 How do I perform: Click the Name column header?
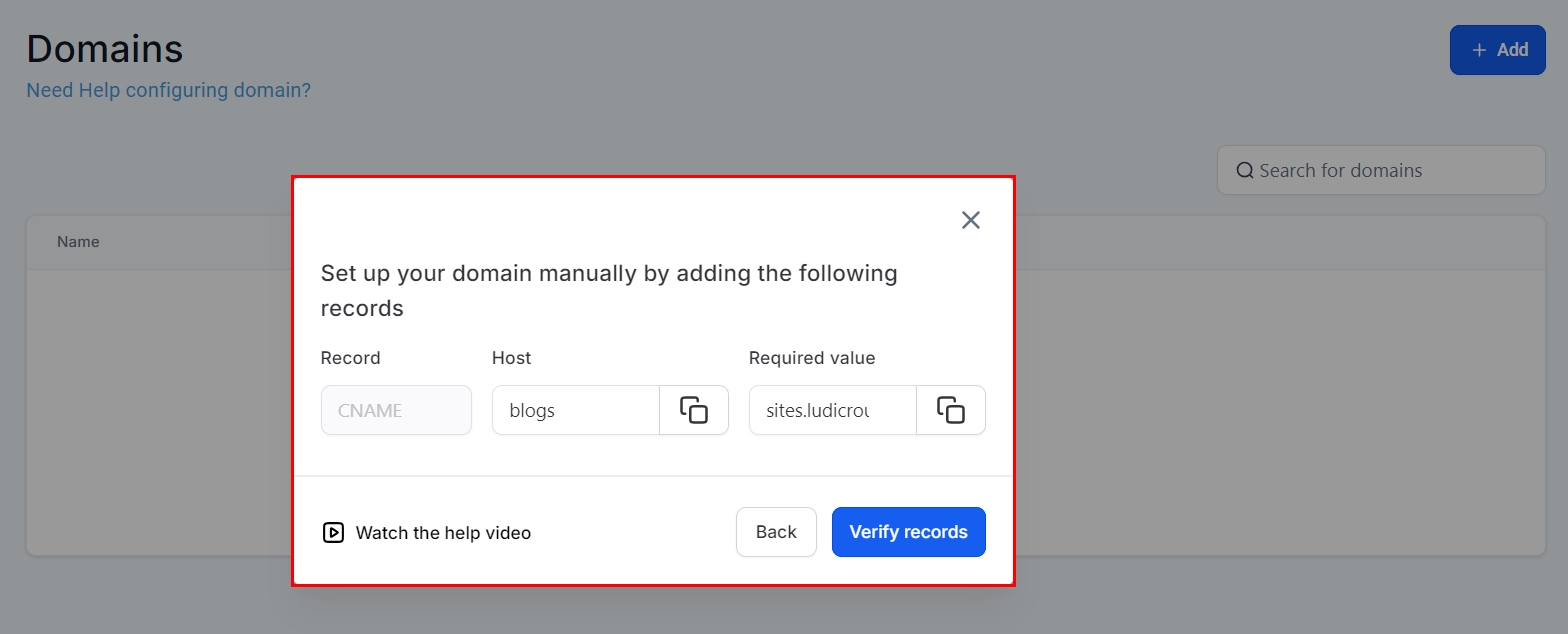tap(78, 242)
